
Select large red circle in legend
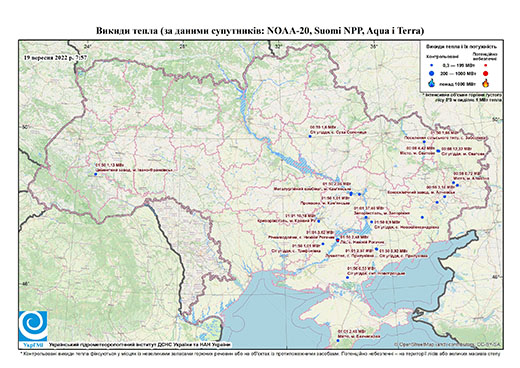(x=485, y=74)
